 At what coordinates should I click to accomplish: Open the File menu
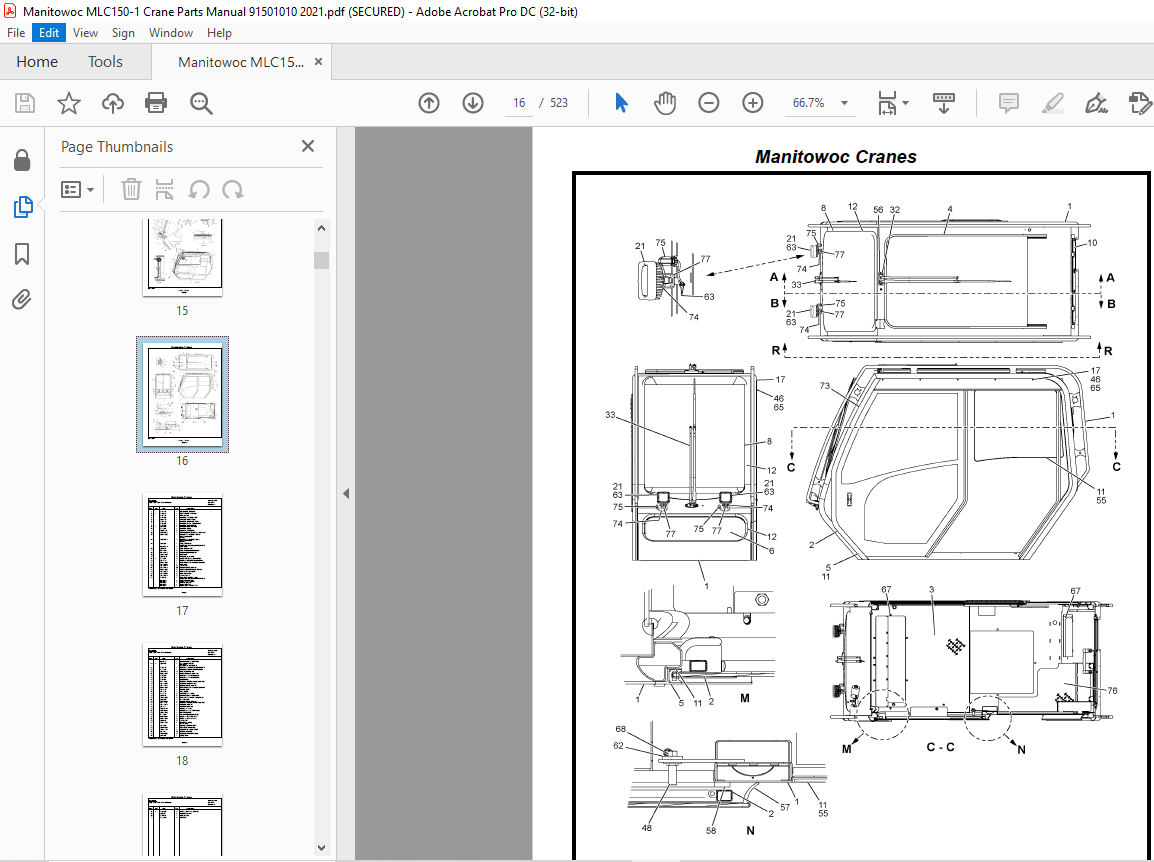(16, 32)
